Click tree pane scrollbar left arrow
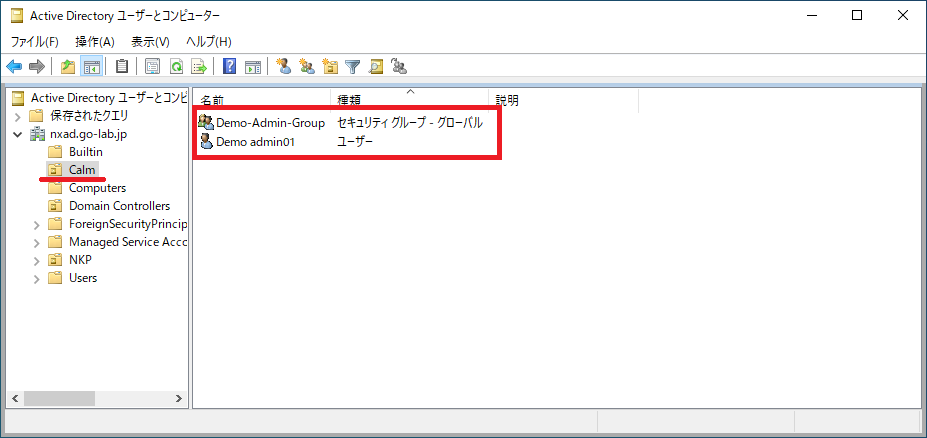 coord(15,398)
